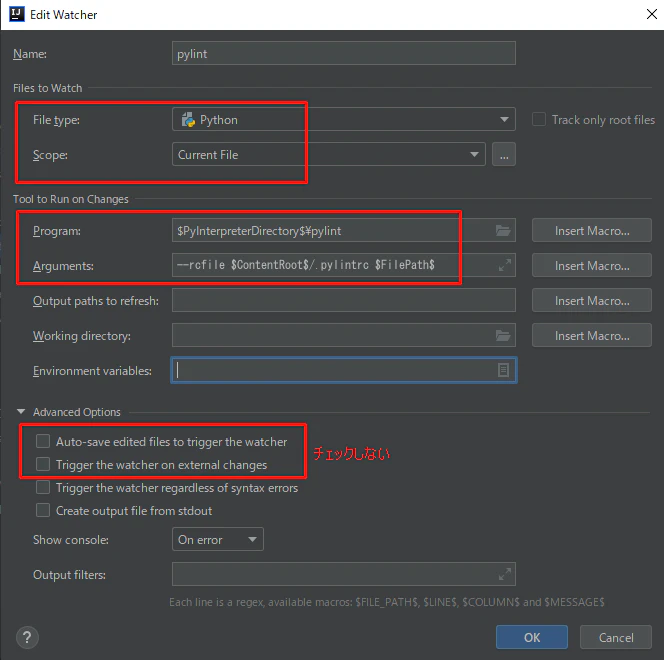Open the File type dropdown

tap(344, 119)
